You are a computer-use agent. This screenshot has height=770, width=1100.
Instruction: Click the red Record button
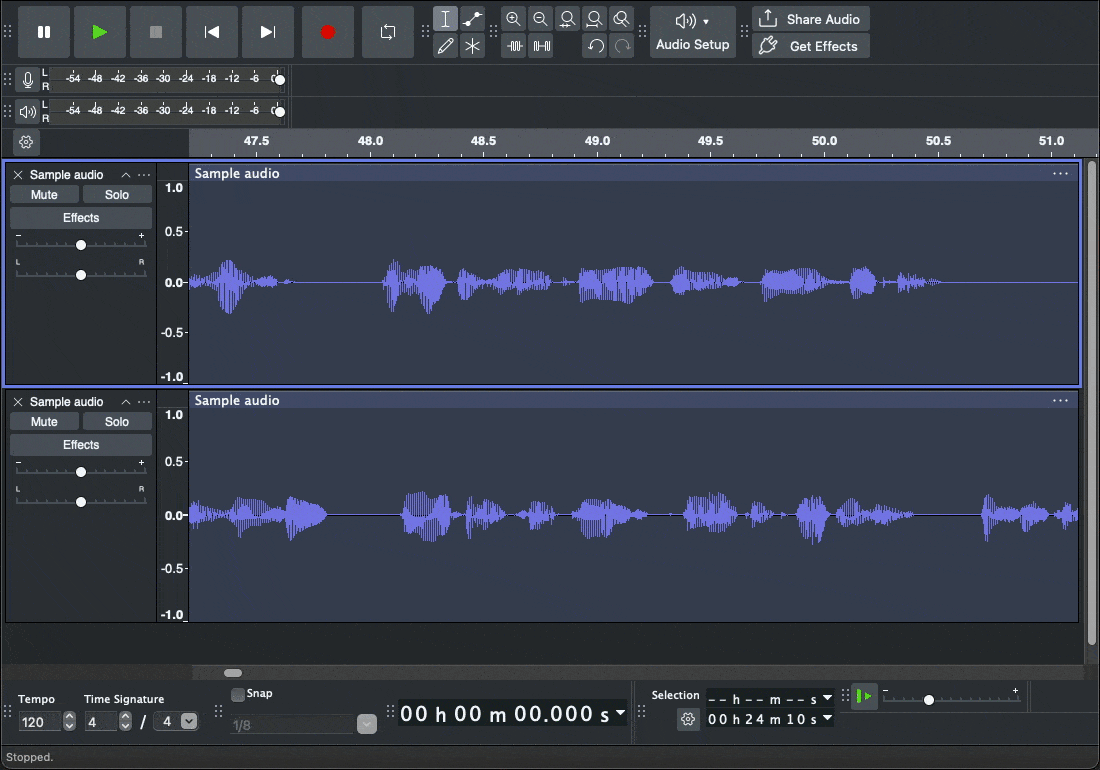point(327,32)
